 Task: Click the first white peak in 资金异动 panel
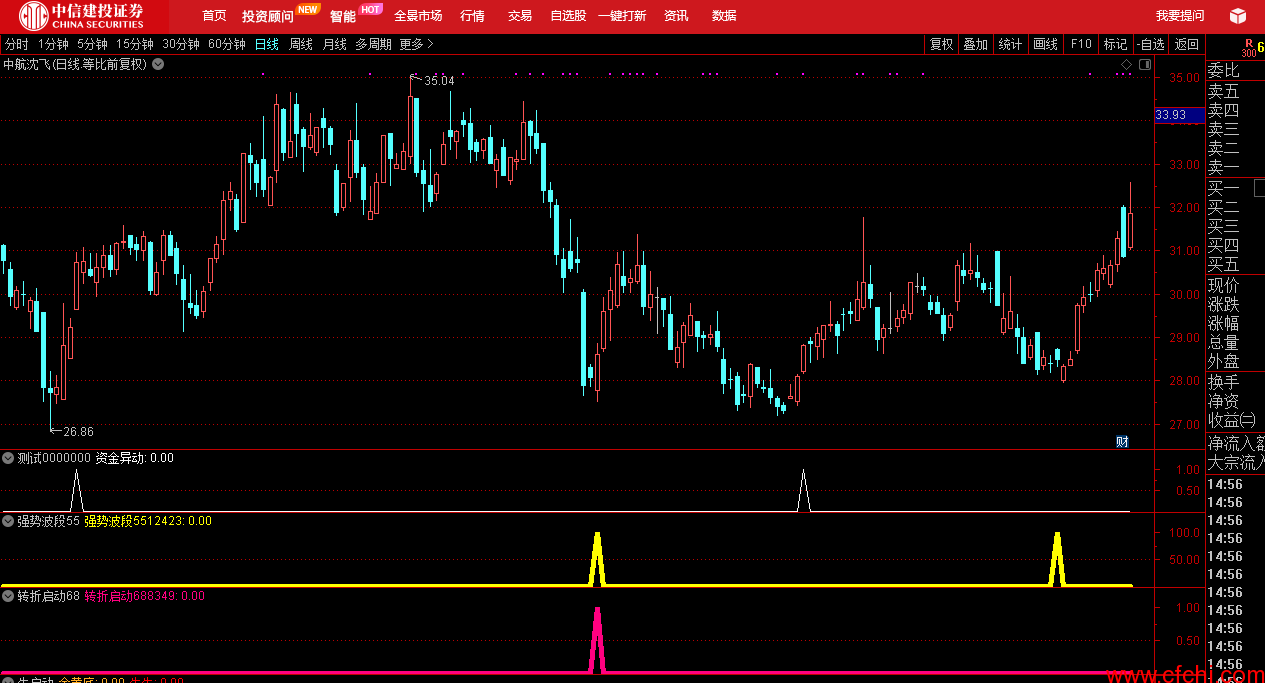(76, 491)
